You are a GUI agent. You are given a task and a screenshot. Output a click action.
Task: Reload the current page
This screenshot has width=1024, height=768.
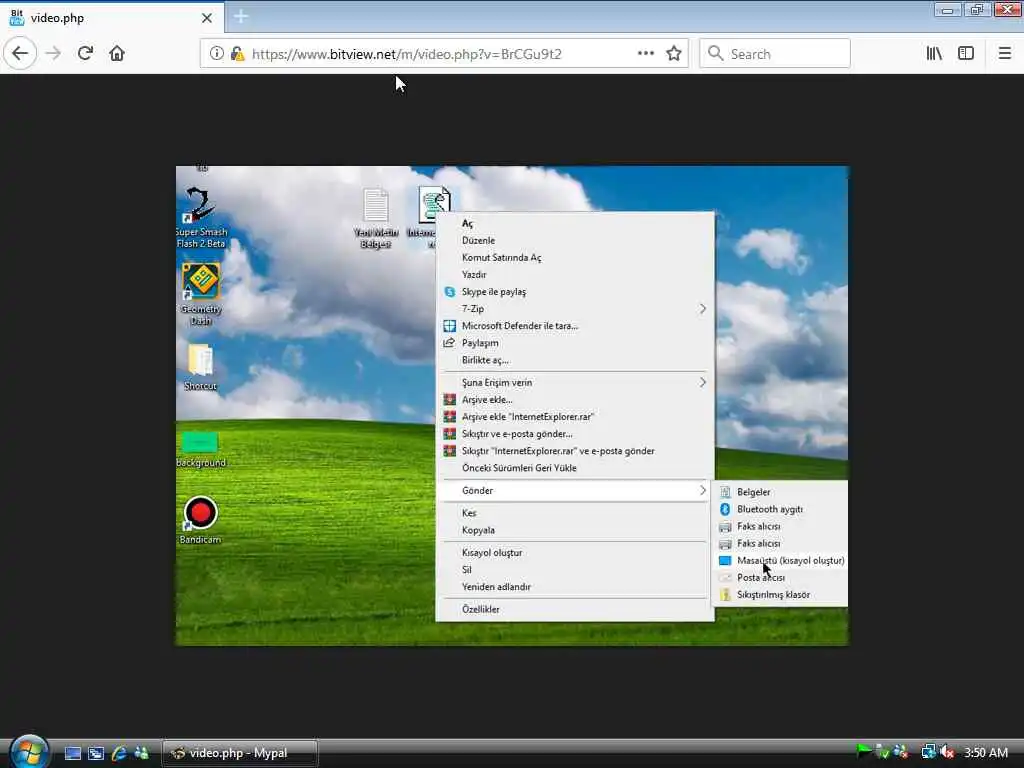pyautogui.click(x=85, y=54)
